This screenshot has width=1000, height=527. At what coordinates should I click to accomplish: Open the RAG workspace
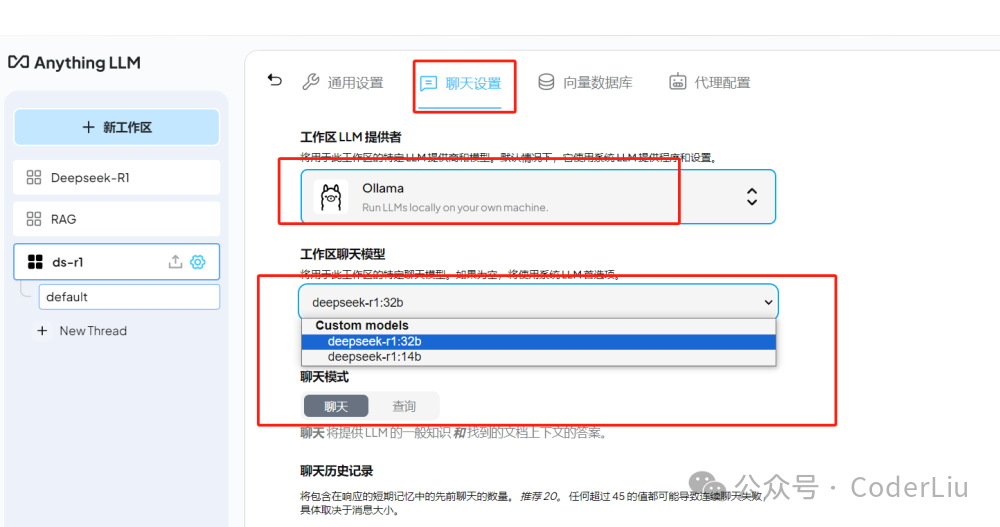pos(117,219)
